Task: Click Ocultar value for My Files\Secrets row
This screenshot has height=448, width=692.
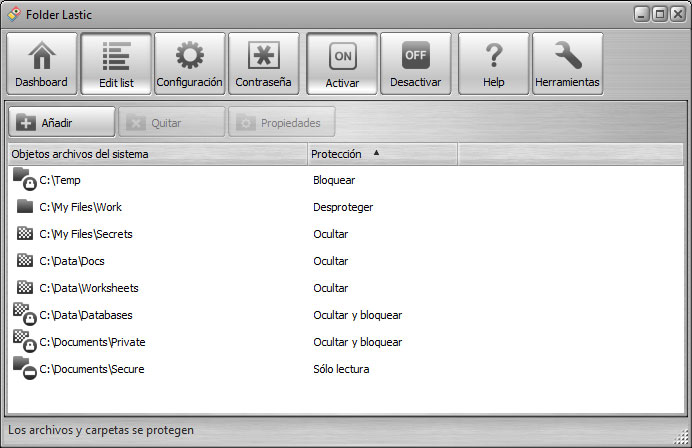Action: pos(331,234)
